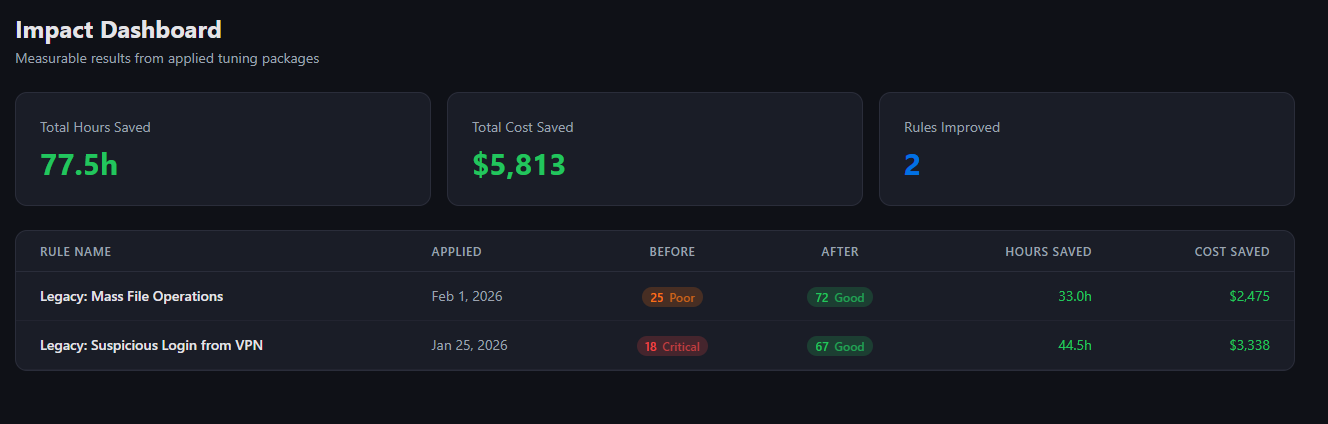Open Legacy: Suspicious Login from VPN rule
This screenshot has height=424, width=1328.
151,346
